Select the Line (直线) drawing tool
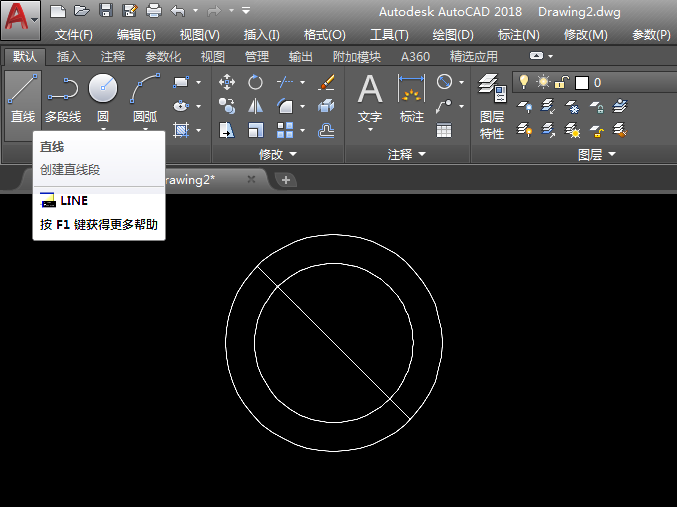This screenshot has width=677, height=507. pyautogui.click(x=22, y=98)
